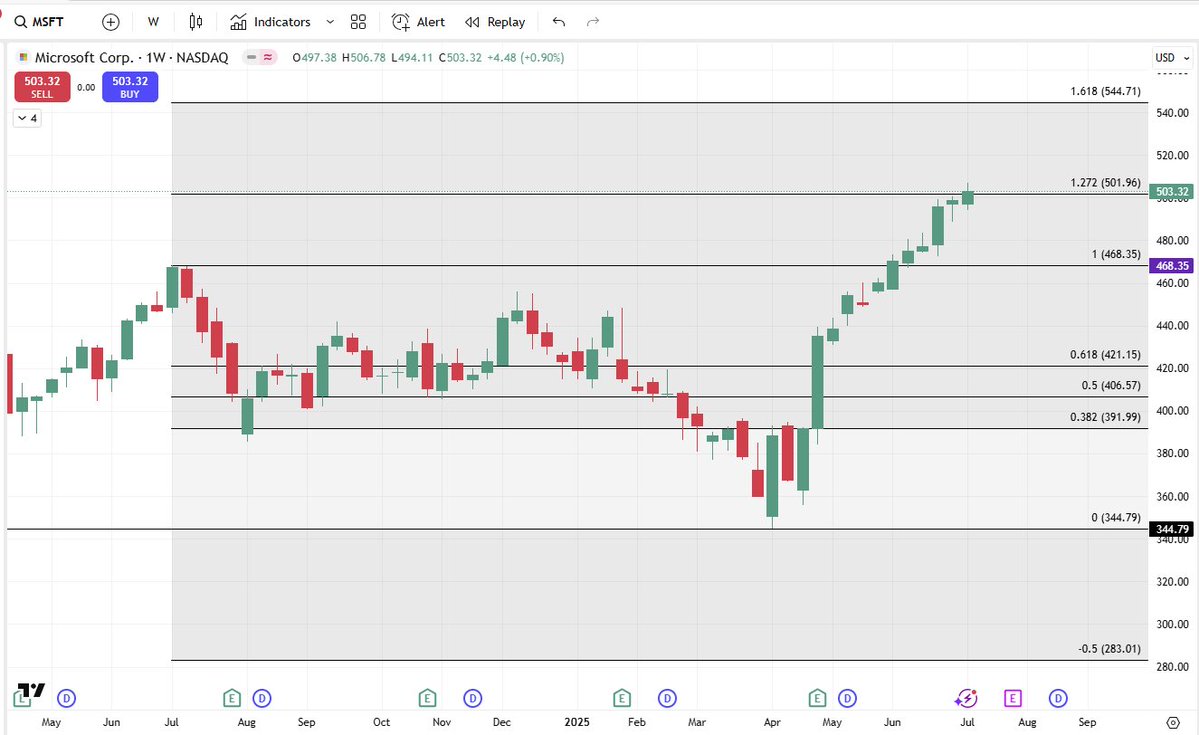Image resolution: width=1199 pixels, height=735 pixels.
Task: Select the 1.618 (544.71) Fibonacci label
Action: tap(1105, 91)
